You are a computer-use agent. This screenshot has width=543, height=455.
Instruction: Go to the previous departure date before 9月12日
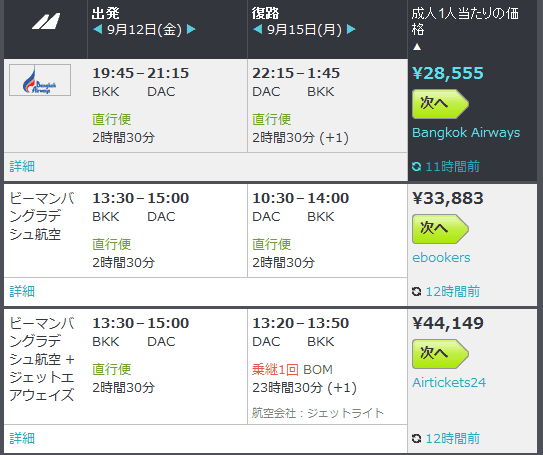97,29
